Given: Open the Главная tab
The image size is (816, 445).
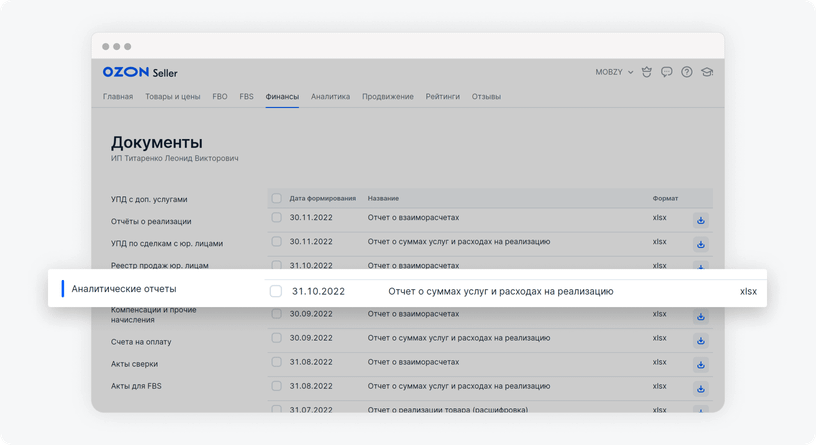Looking at the screenshot, I should (x=118, y=96).
